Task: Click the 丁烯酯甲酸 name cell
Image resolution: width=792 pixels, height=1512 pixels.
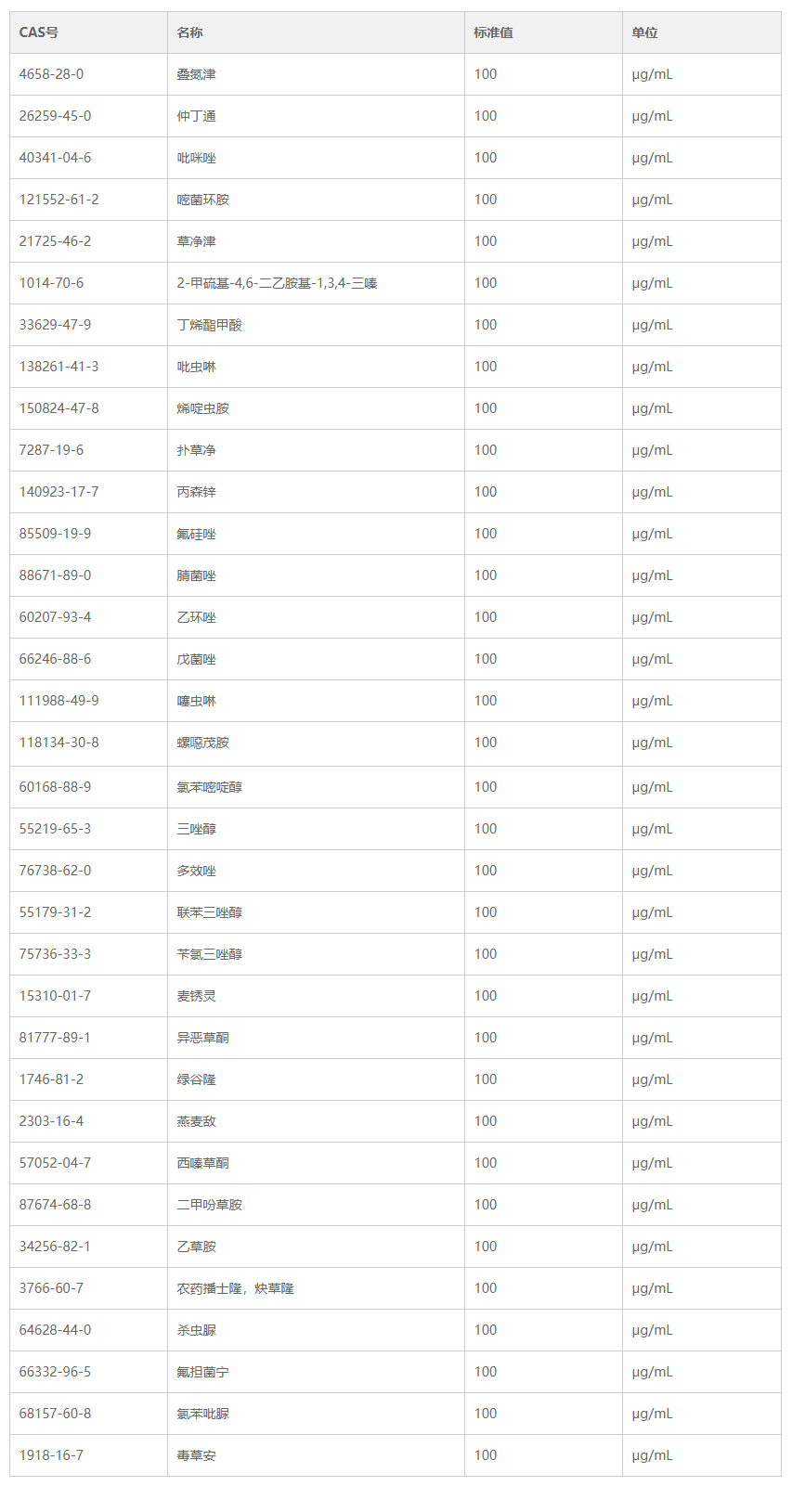Action: click(x=209, y=325)
